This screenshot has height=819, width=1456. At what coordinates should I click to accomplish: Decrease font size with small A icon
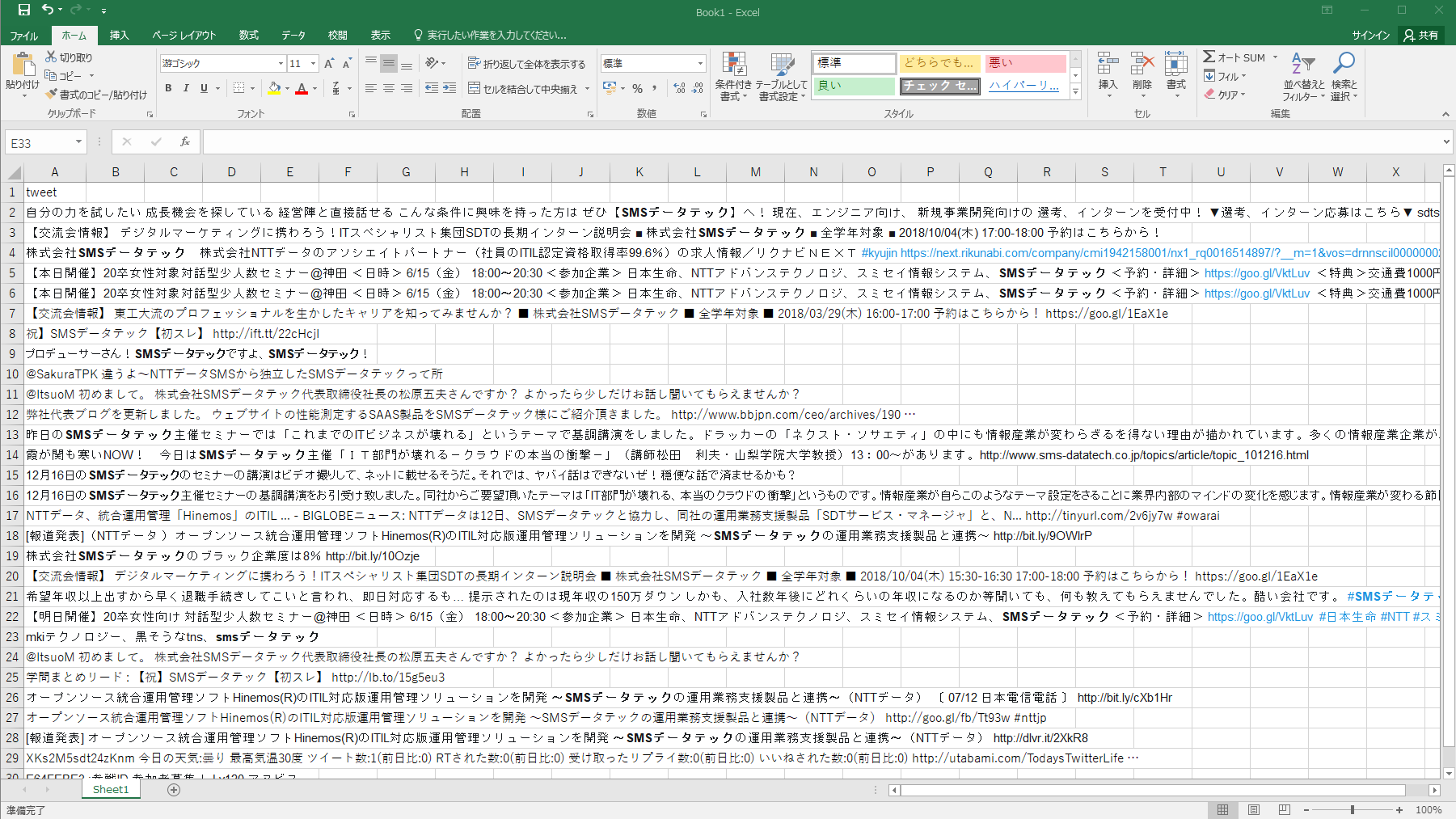[347, 63]
